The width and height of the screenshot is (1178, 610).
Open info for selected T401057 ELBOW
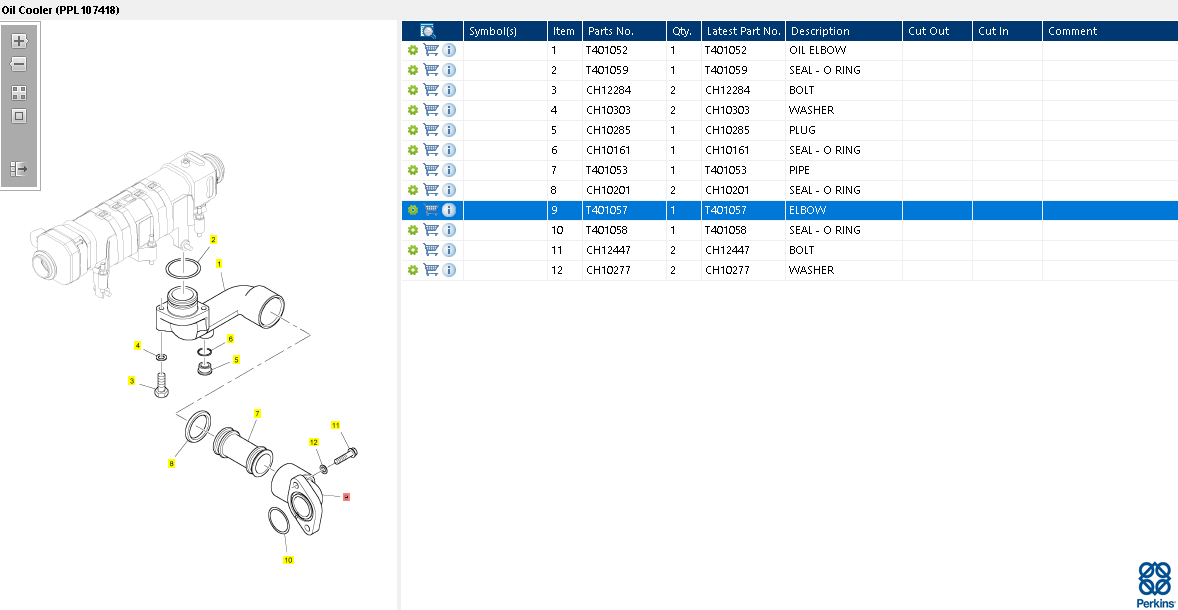click(449, 210)
